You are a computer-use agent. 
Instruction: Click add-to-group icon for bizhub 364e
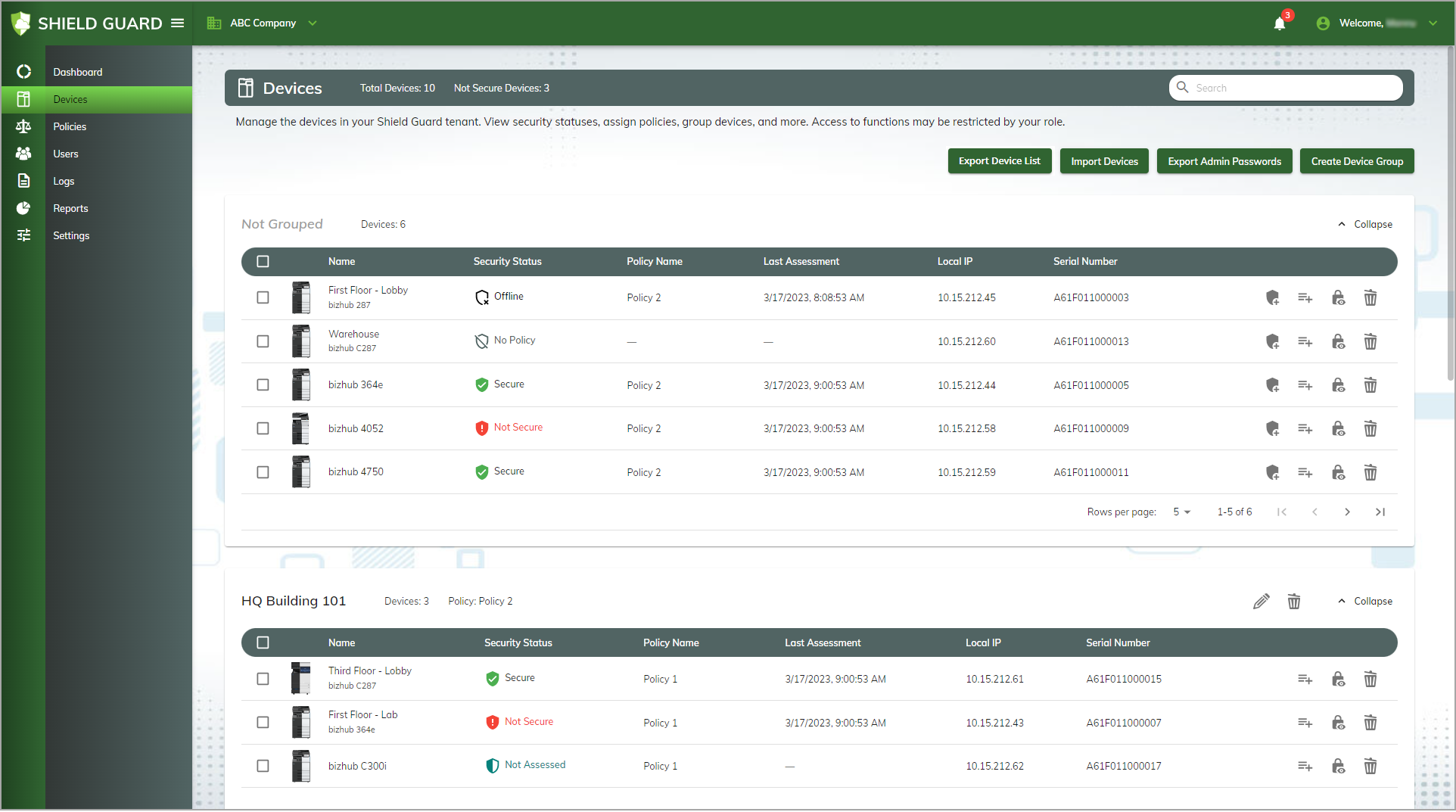[1305, 385]
